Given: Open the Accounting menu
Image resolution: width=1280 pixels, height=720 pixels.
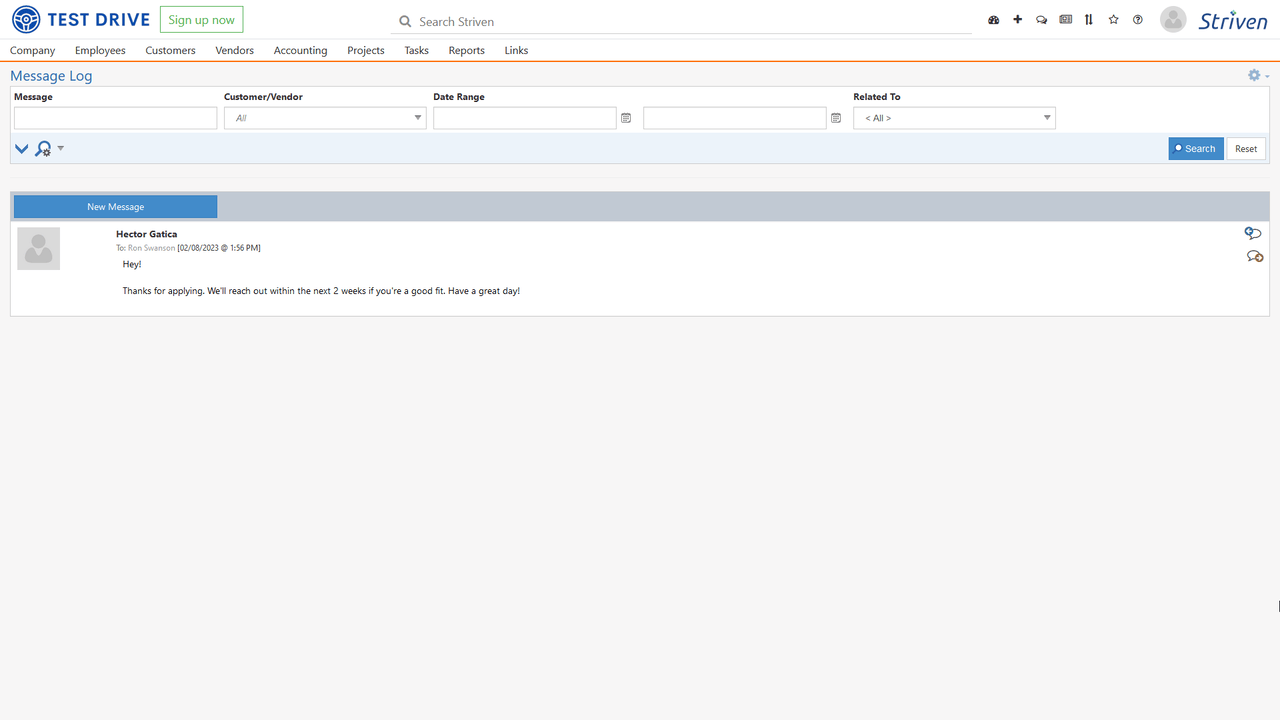Looking at the screenshot, I should coord(300,50).
